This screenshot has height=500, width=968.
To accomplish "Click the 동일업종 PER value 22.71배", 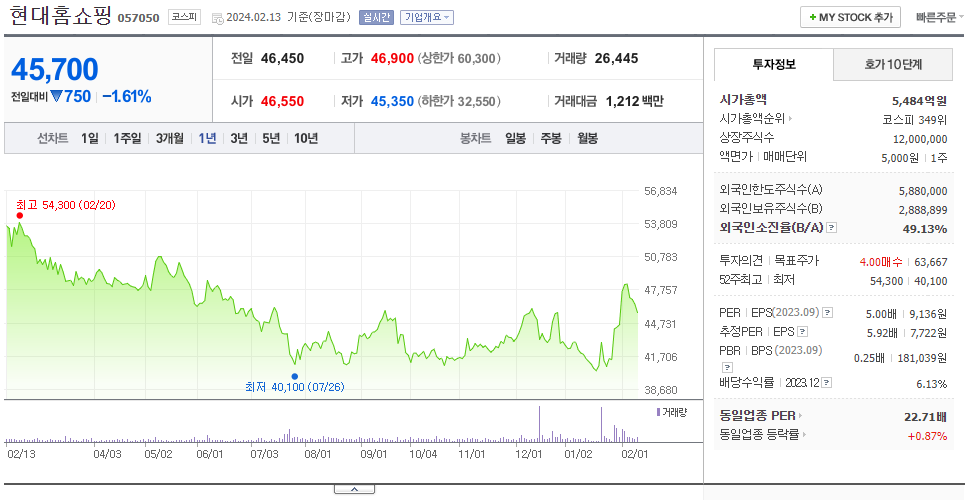I will pyautogui.click(x=925, y=417).
